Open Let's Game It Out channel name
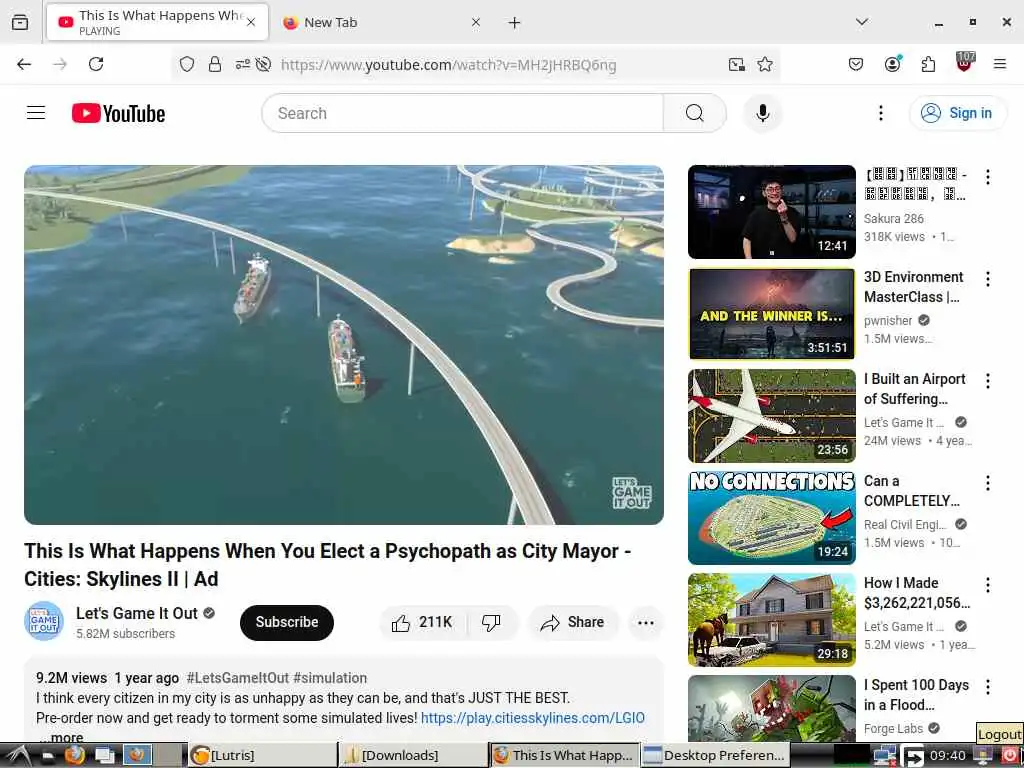 [x=136, y=613]
